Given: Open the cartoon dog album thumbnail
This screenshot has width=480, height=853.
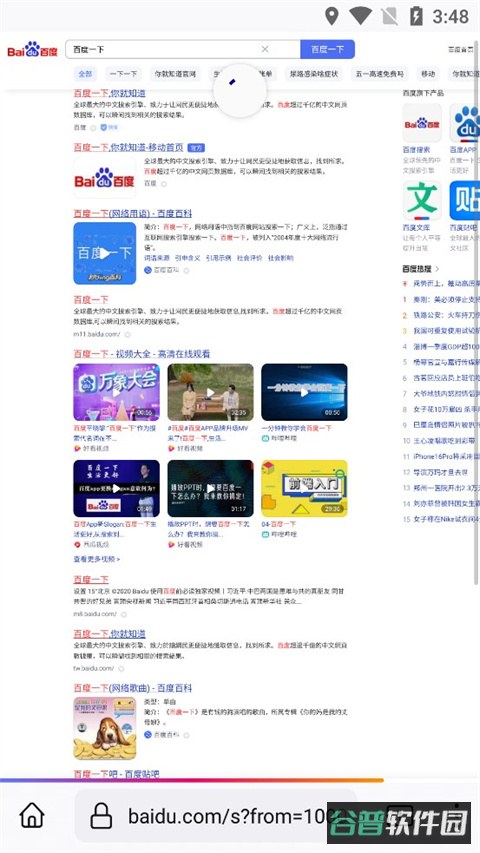Looking at the screenshot, I should pyautogui.click(x=104, y=728).
